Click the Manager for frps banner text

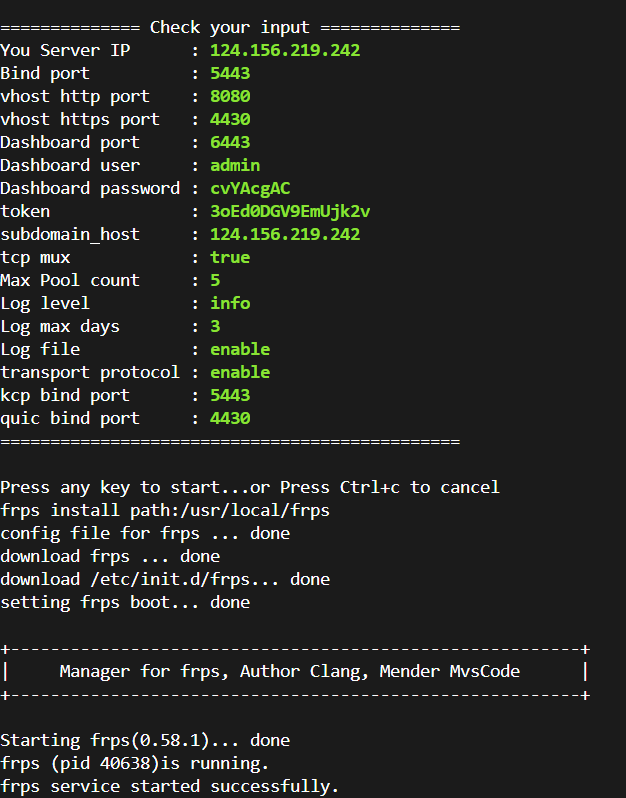[290, 671]
